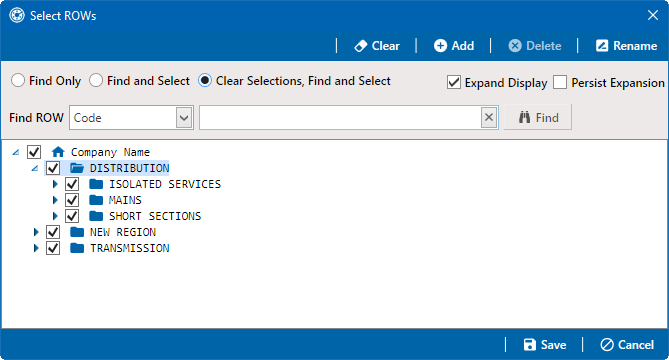Open the Code dropdown for Find ROW
This screenshot has height=360, width=669.
tap(184, 117)
